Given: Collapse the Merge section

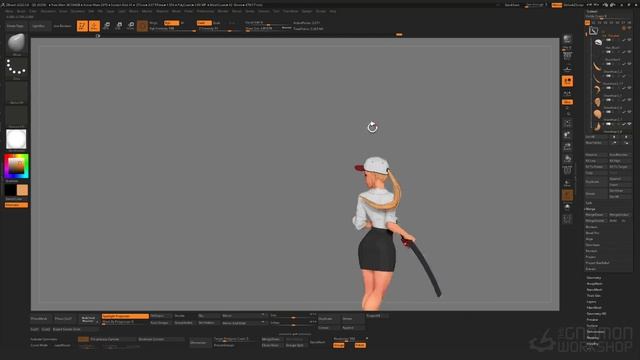Looking at the screenshot, I should pos(591,209).
